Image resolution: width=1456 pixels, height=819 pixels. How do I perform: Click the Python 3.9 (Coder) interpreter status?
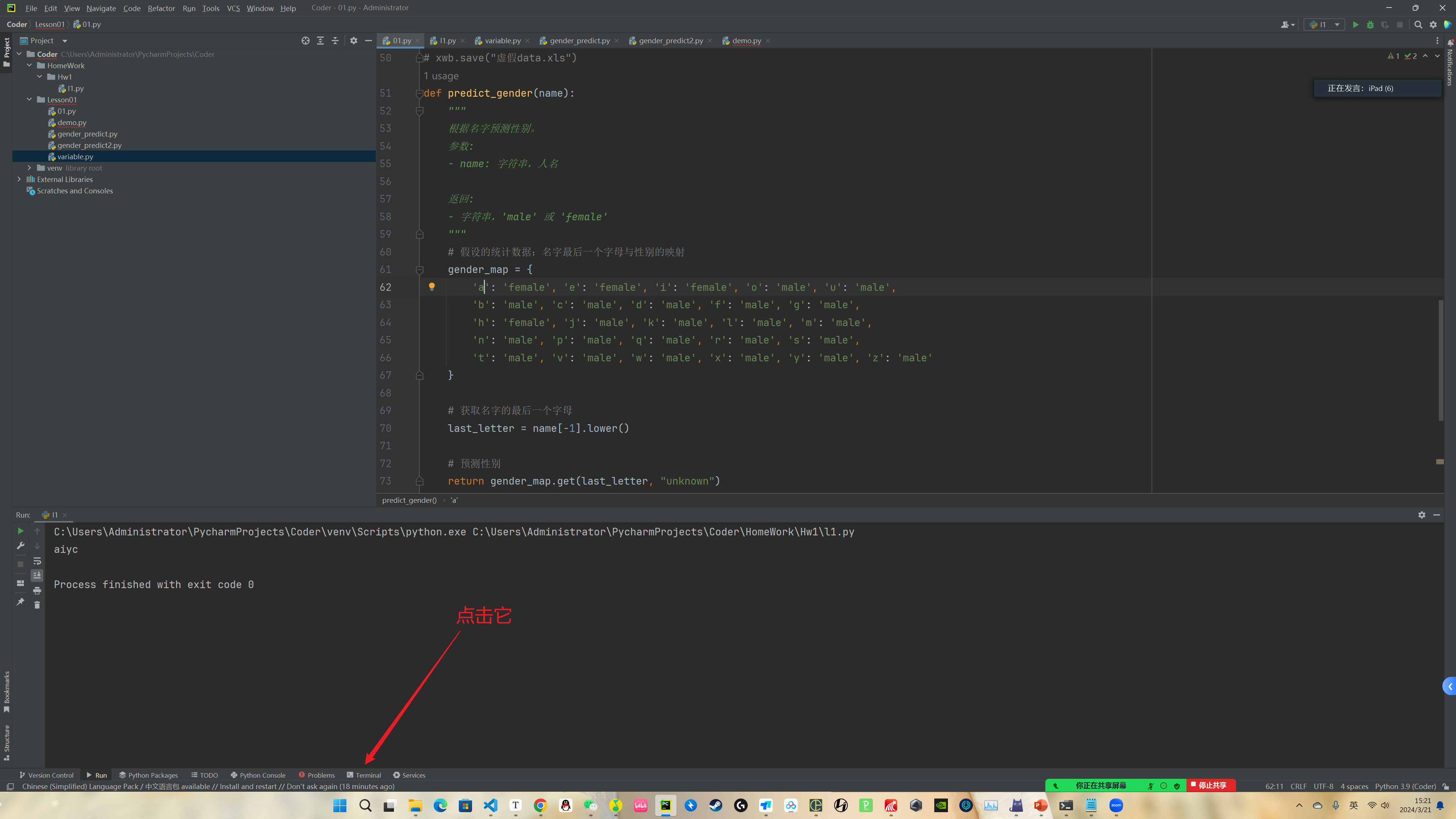pyautogui.click(x=1405, y=786)
